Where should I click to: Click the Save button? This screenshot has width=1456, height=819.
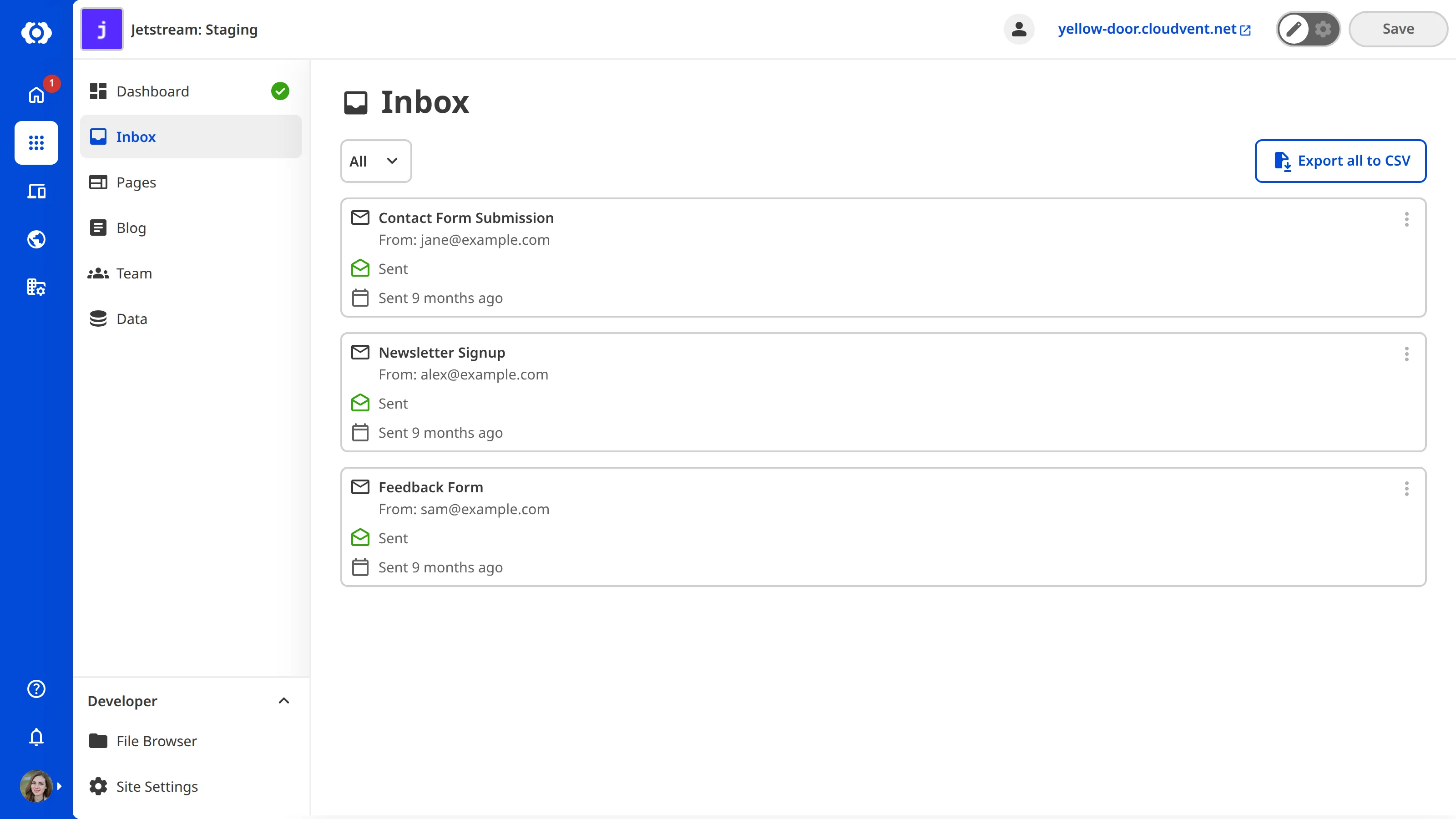[x=1398, y=29]
